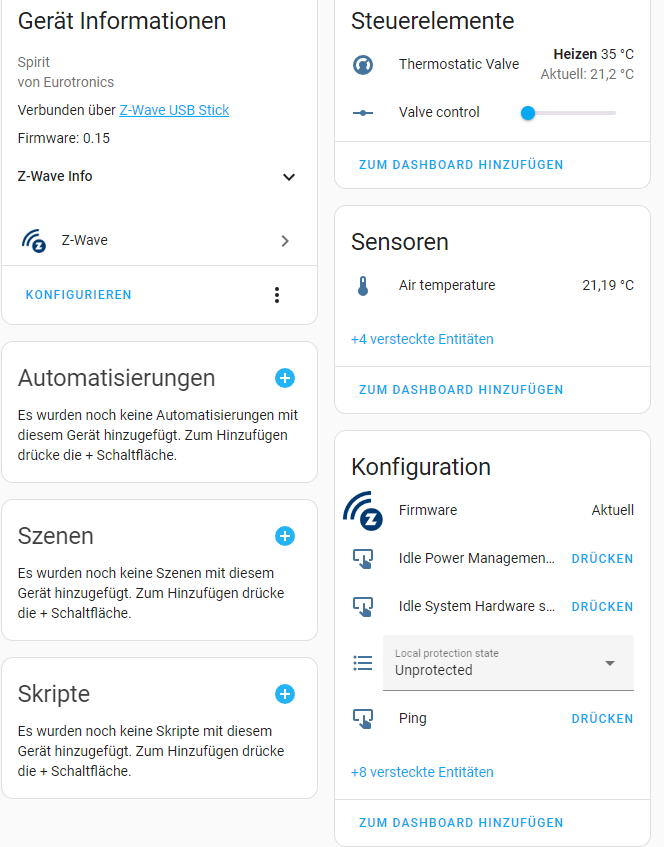Show the +8 versteckte Entitäten in Konfiguration
The height and width of the screenshot is (847, 664).
point(422,772)
